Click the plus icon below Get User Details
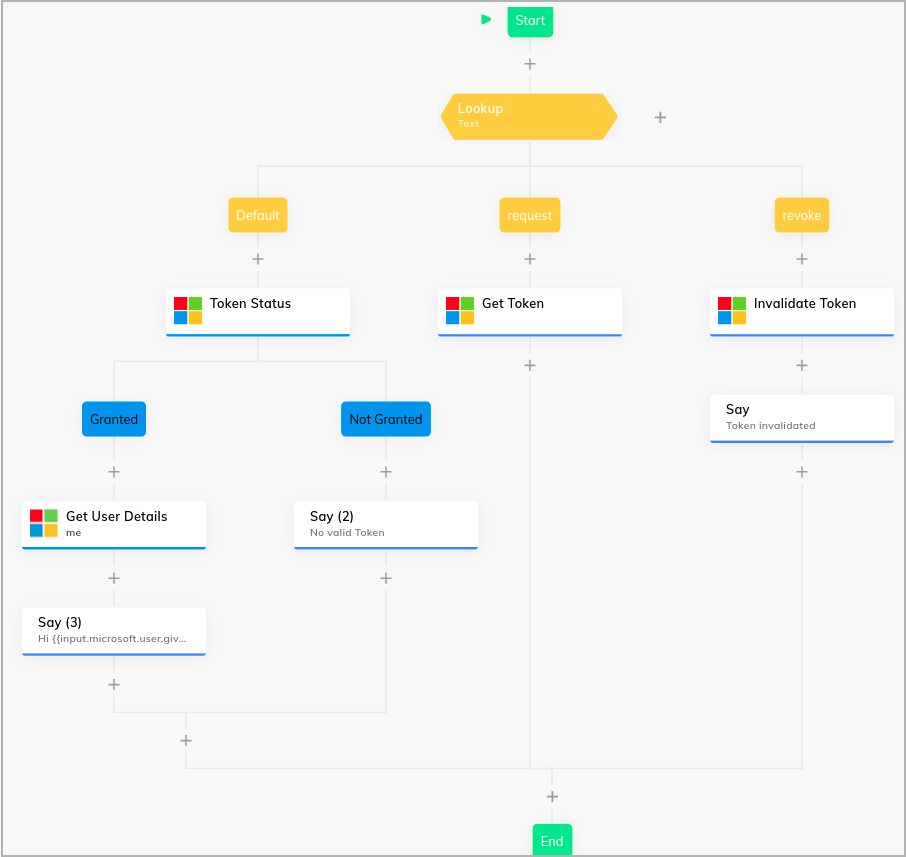This screenshot has height=857, width=906. pyautogui.click(x=114, y=578)
